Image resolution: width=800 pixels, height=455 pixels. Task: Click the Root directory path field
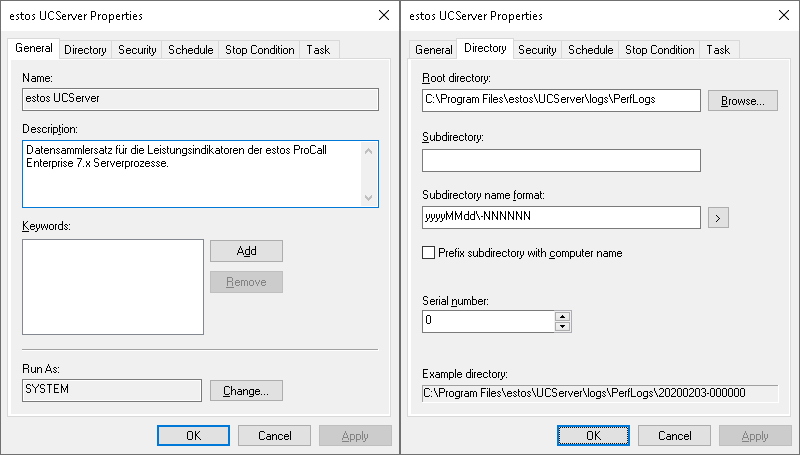tap(561, 100)
